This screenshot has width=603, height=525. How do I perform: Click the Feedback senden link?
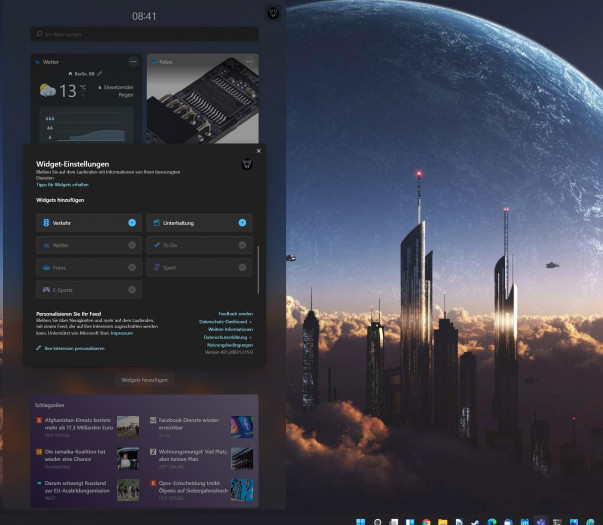(236, 314)
